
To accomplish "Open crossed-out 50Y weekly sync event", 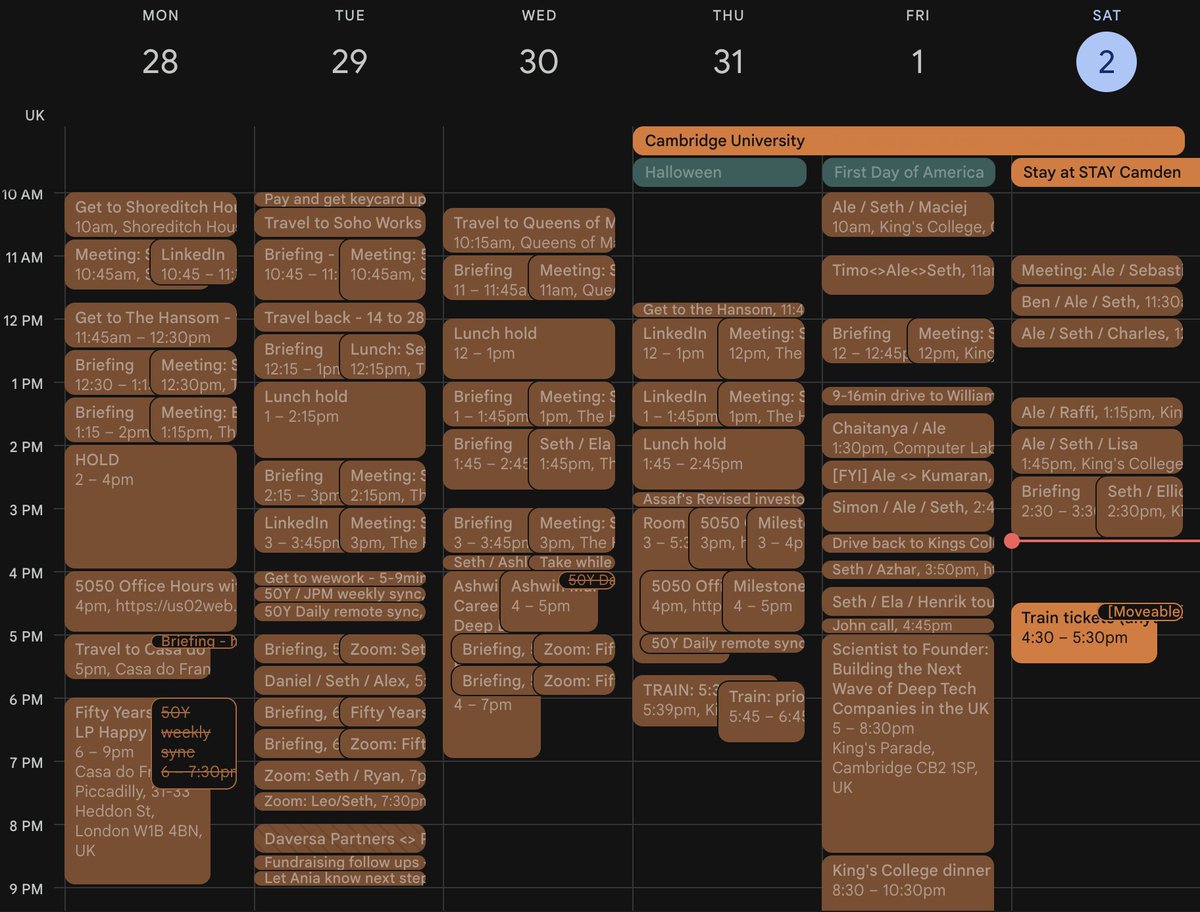I will click(194, 744).
